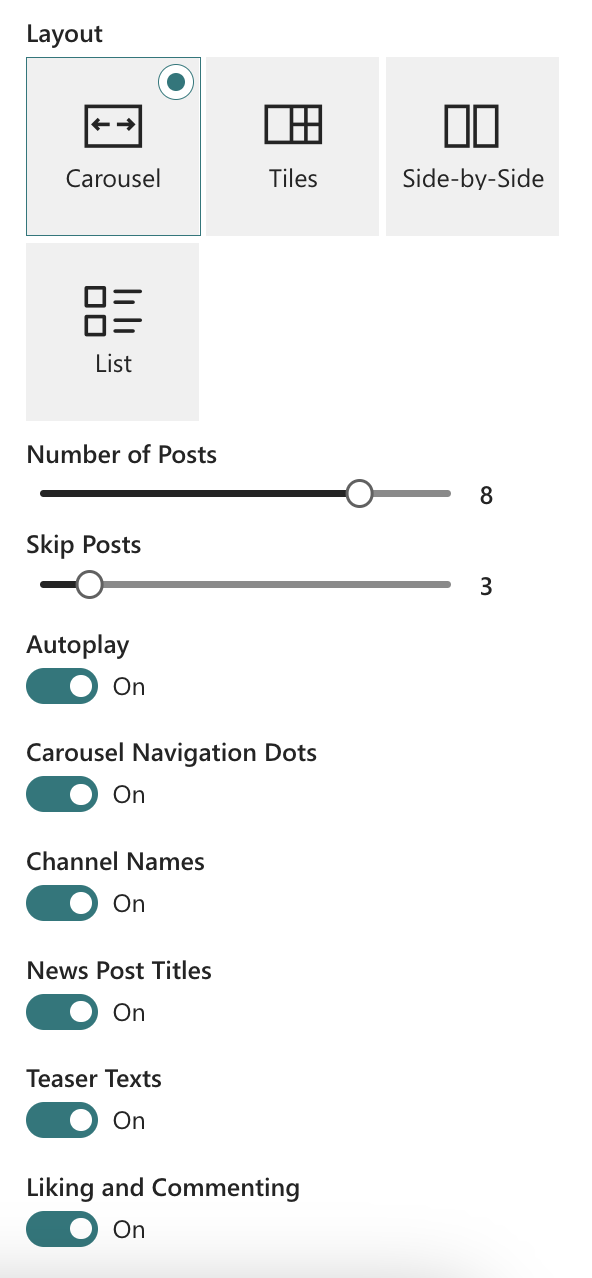The width and height of the screenshot is (592, 1278).
Task: Click the selected radio dot on Carousel
Action: pos(177,82)
